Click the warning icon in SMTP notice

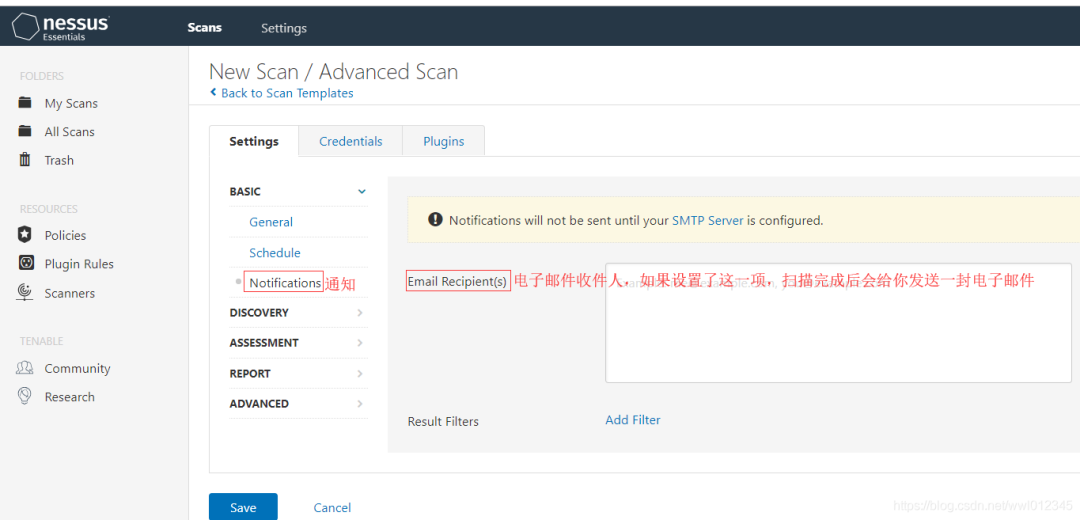(x=435, y=220)
